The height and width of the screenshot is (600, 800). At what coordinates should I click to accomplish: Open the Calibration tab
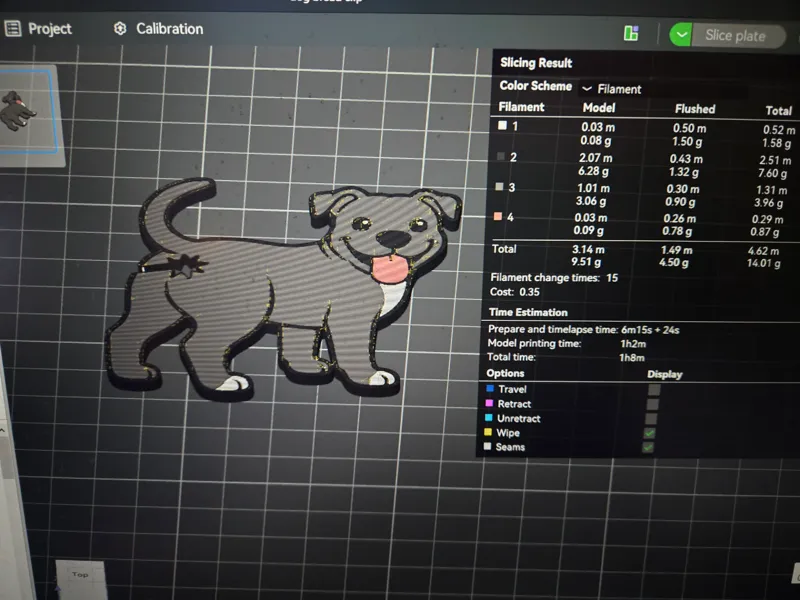[x=159, y=29]
